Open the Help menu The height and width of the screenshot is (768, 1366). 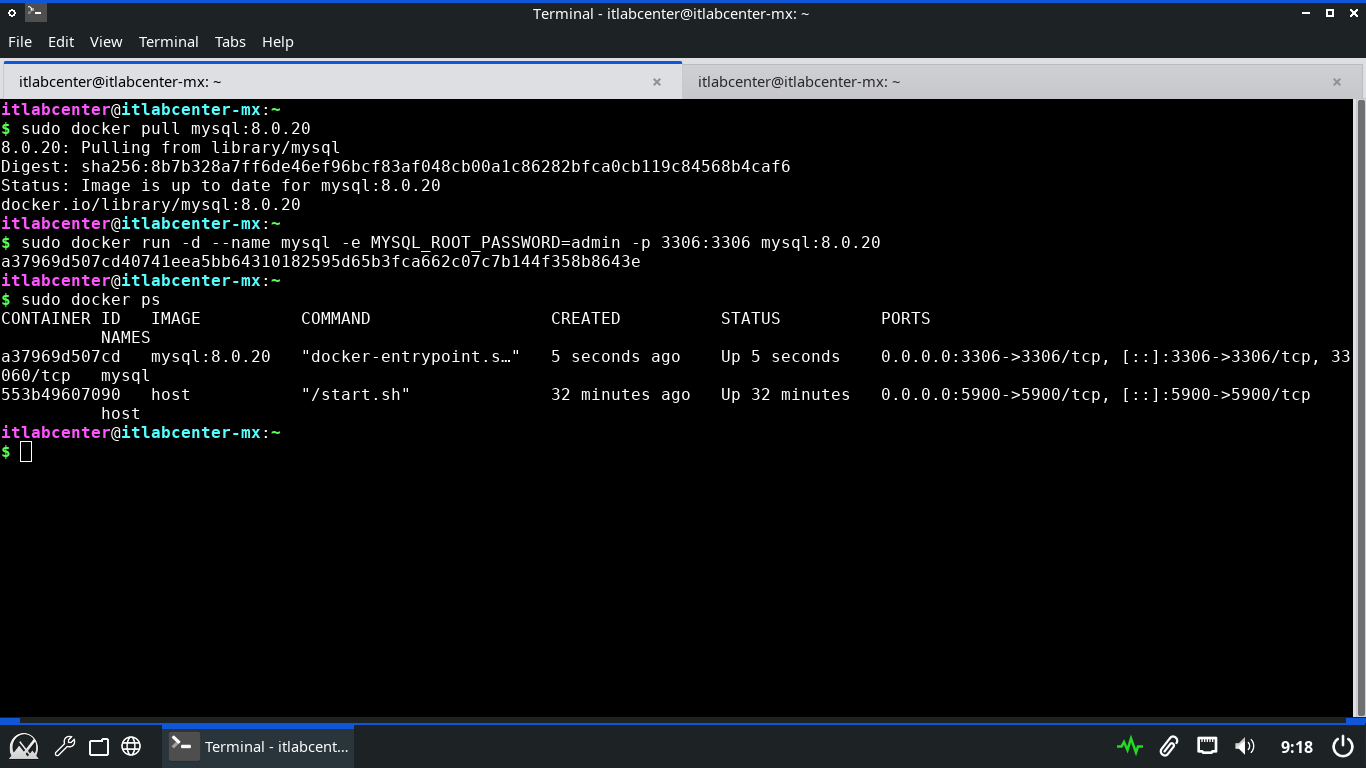(278, 42)
